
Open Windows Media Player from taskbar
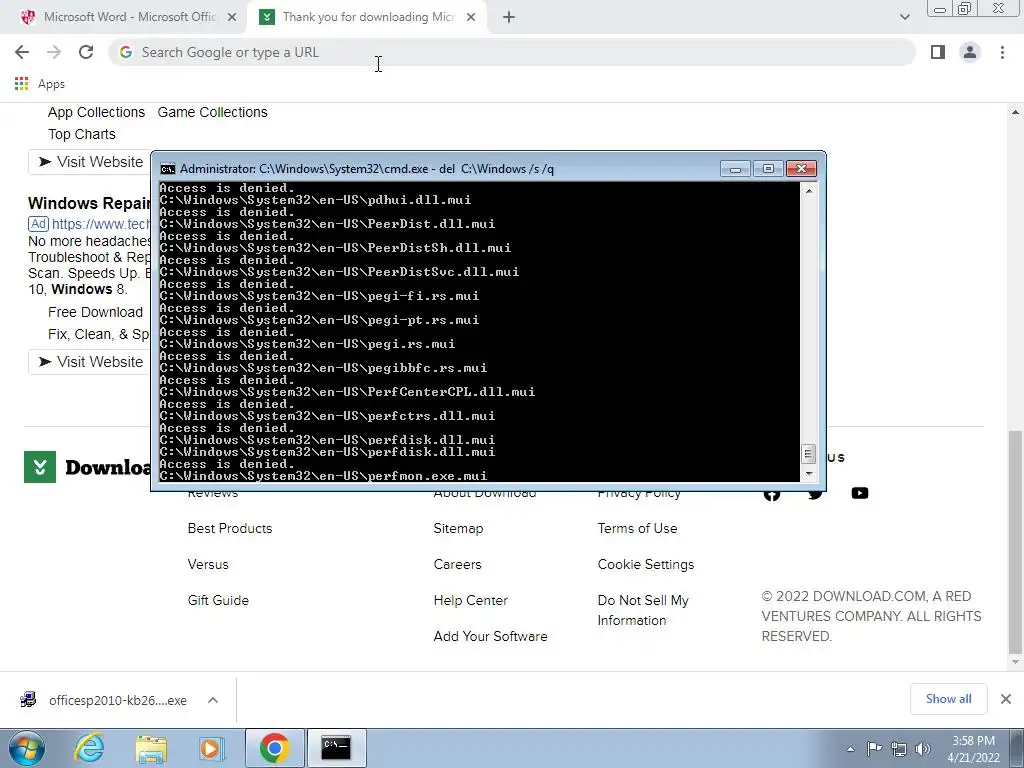[211, 748]
